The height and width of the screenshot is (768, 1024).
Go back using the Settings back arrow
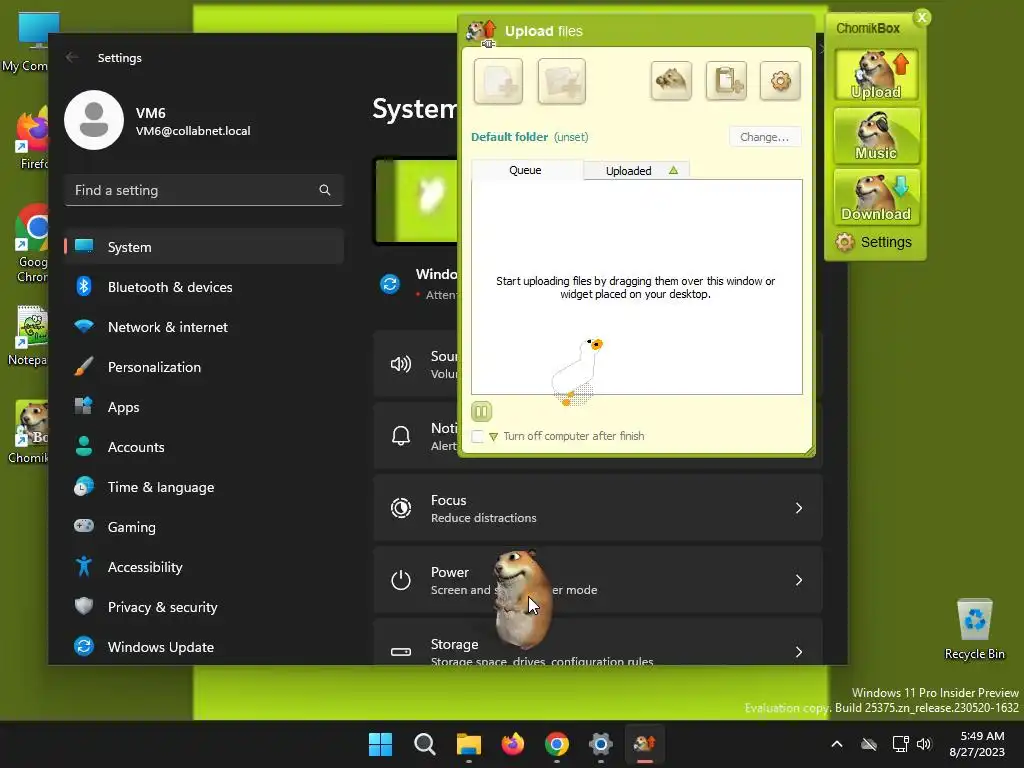point(72,57)
